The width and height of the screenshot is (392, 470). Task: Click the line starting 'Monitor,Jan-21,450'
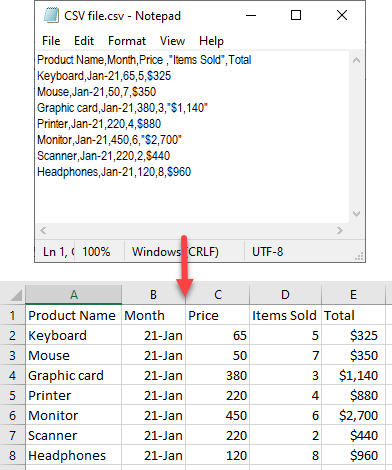pyautogui.click(x=109, y=140)
